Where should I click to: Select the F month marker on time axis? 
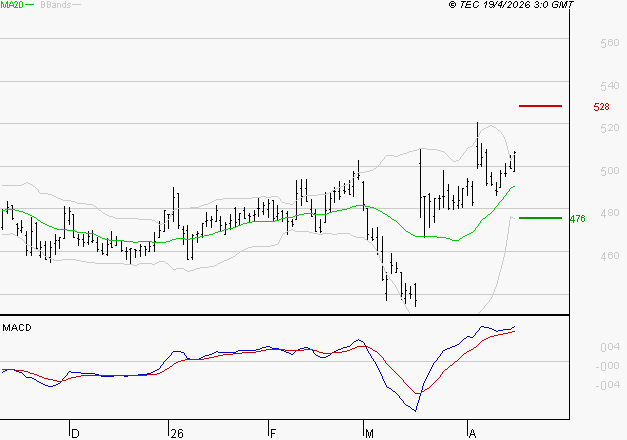point(272,433)
